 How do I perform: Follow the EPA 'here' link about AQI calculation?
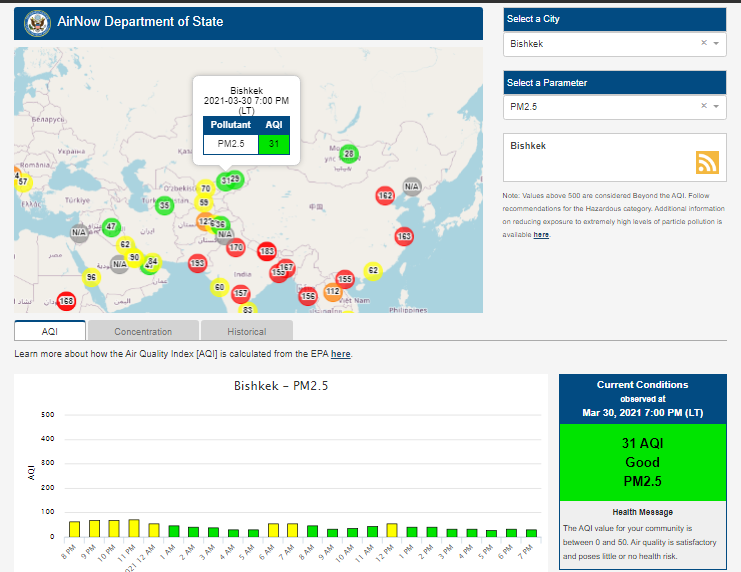tap(340, 354)
